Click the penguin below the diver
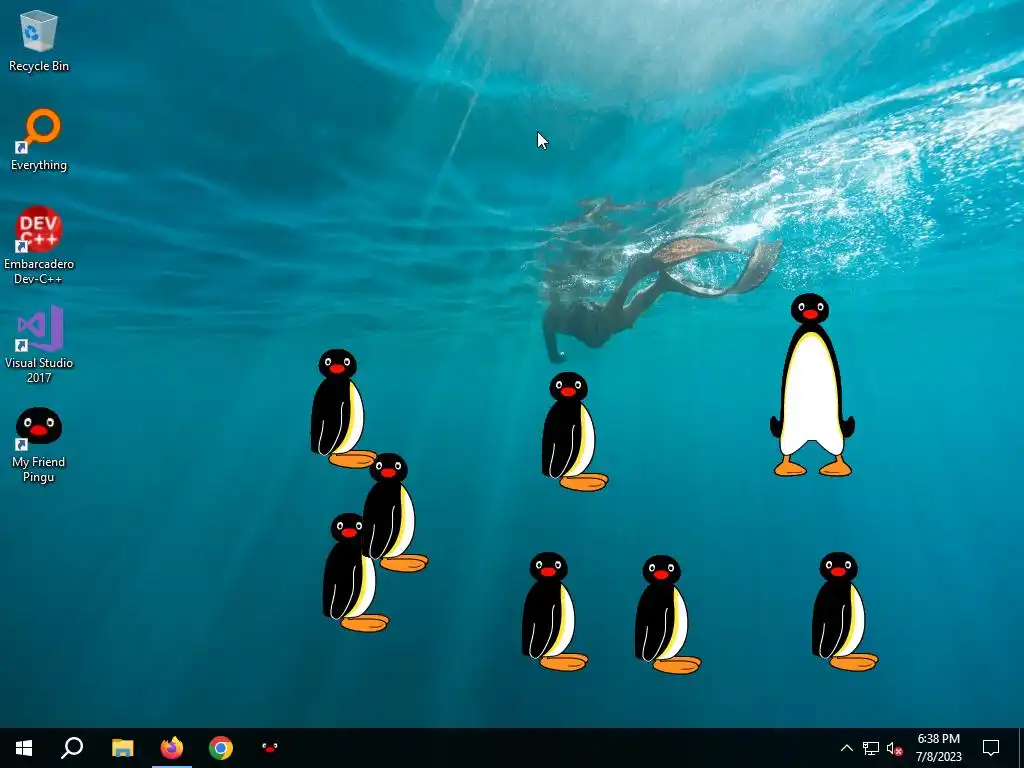 [573, 432]
